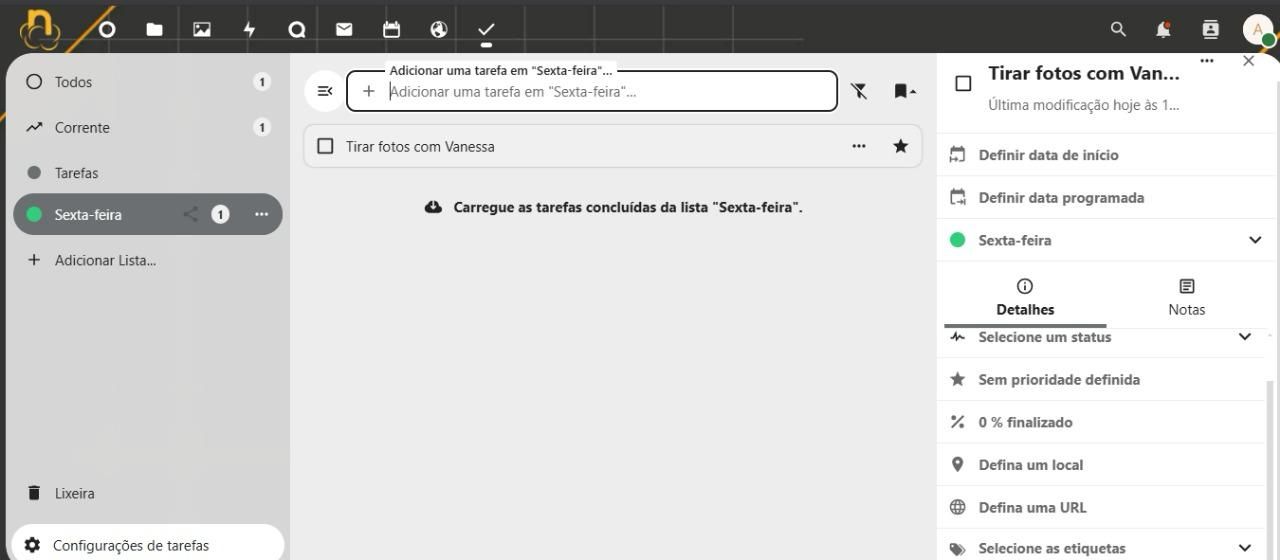Image resolution: width=1280 pixels, height=560 pixels.
Task: Click Defina uma URL field
Action: coord(1101,507)
